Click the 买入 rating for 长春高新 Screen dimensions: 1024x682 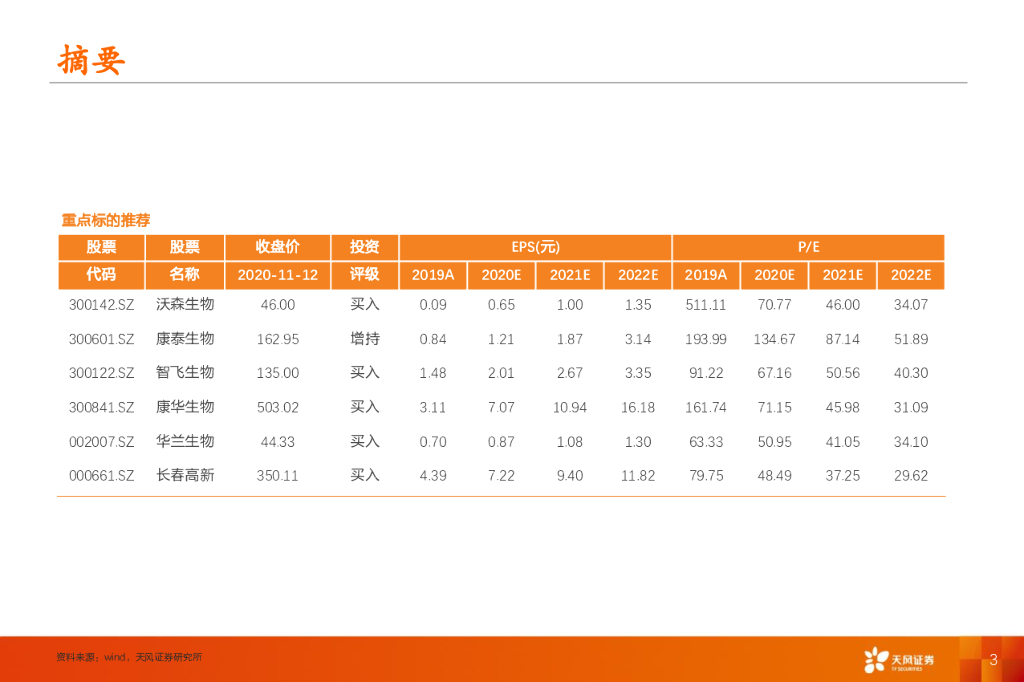[364, 475]
